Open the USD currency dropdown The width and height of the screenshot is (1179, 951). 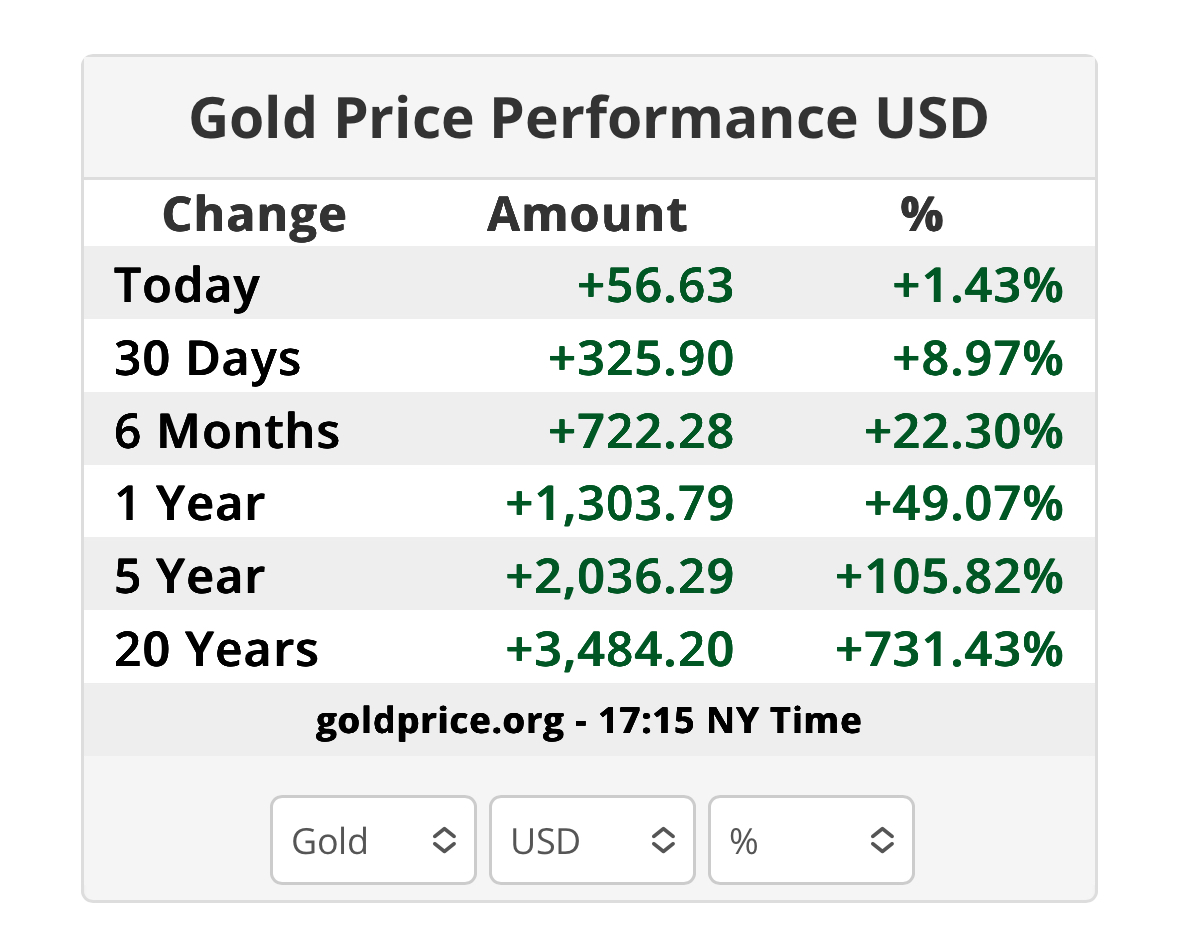(x=592, y=841)
